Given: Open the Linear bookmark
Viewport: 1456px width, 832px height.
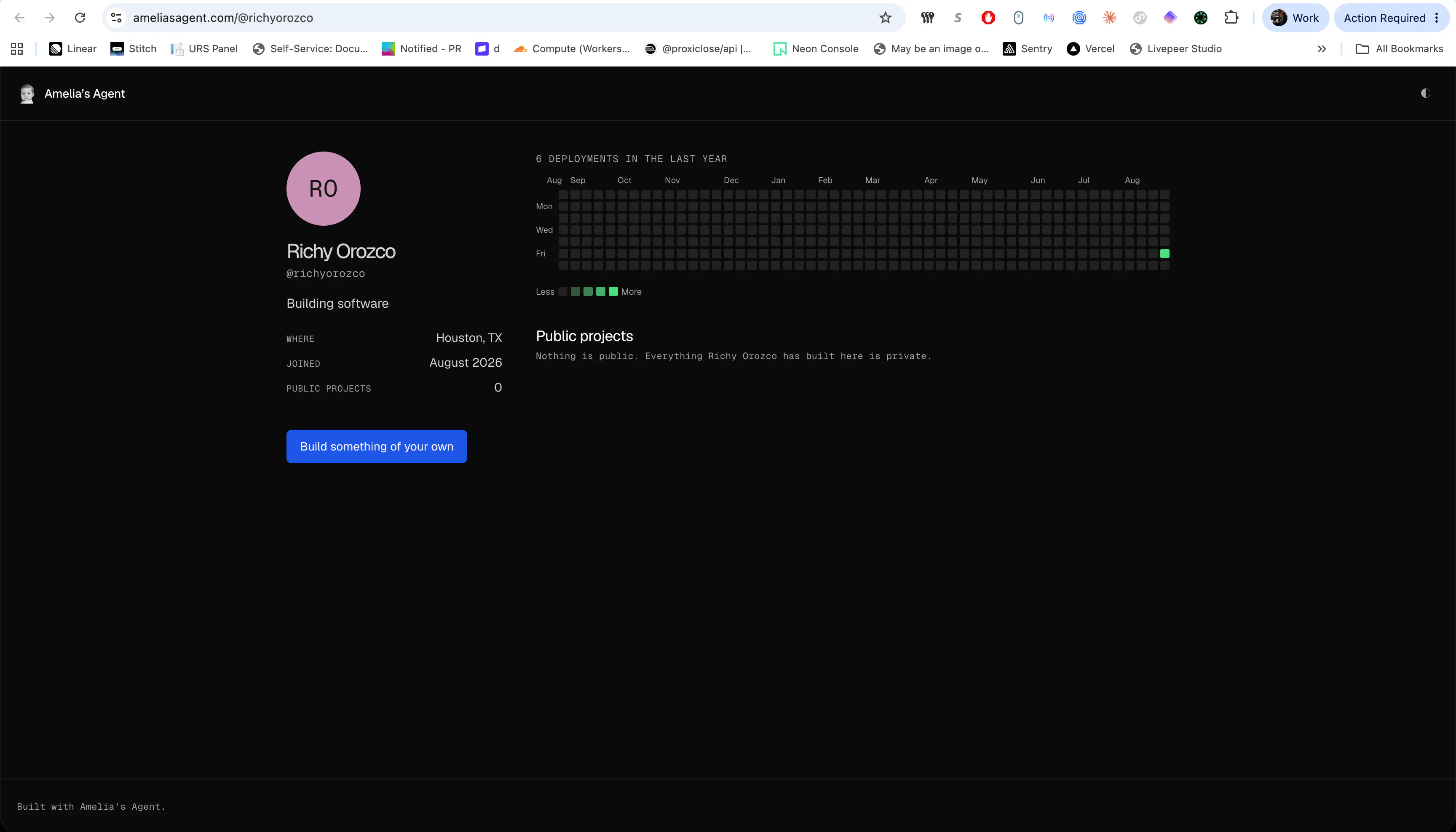Looking at the screenshot, I should [x=73, y=49].
